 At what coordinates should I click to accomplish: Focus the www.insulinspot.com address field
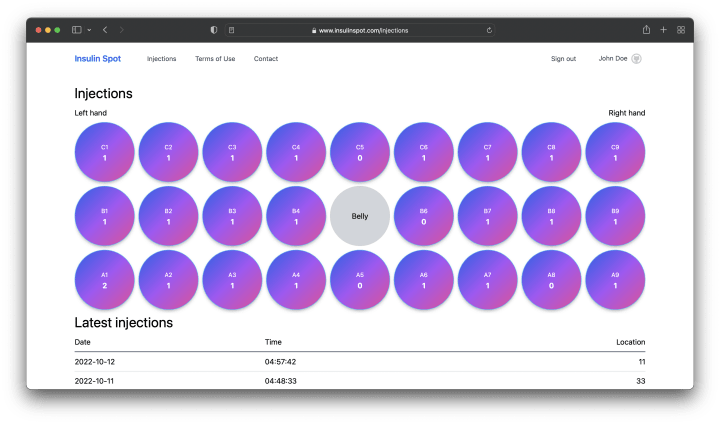pos(360,30)
